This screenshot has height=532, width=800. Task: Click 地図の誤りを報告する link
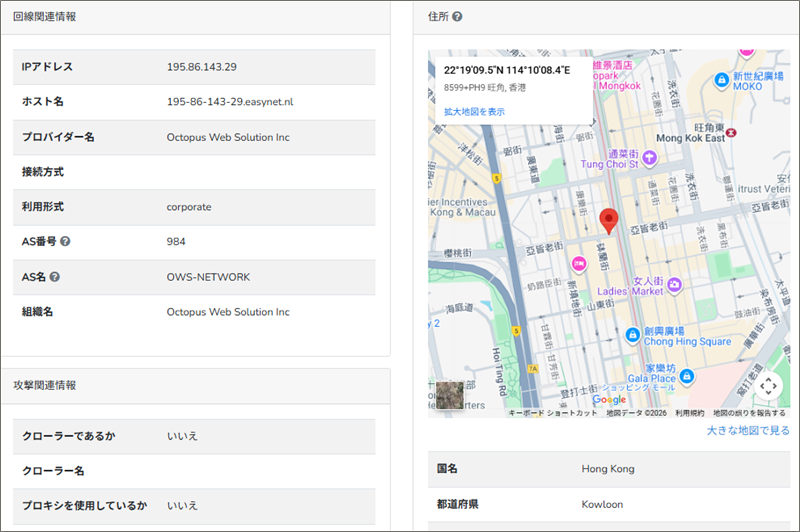[x=749, y=413]
